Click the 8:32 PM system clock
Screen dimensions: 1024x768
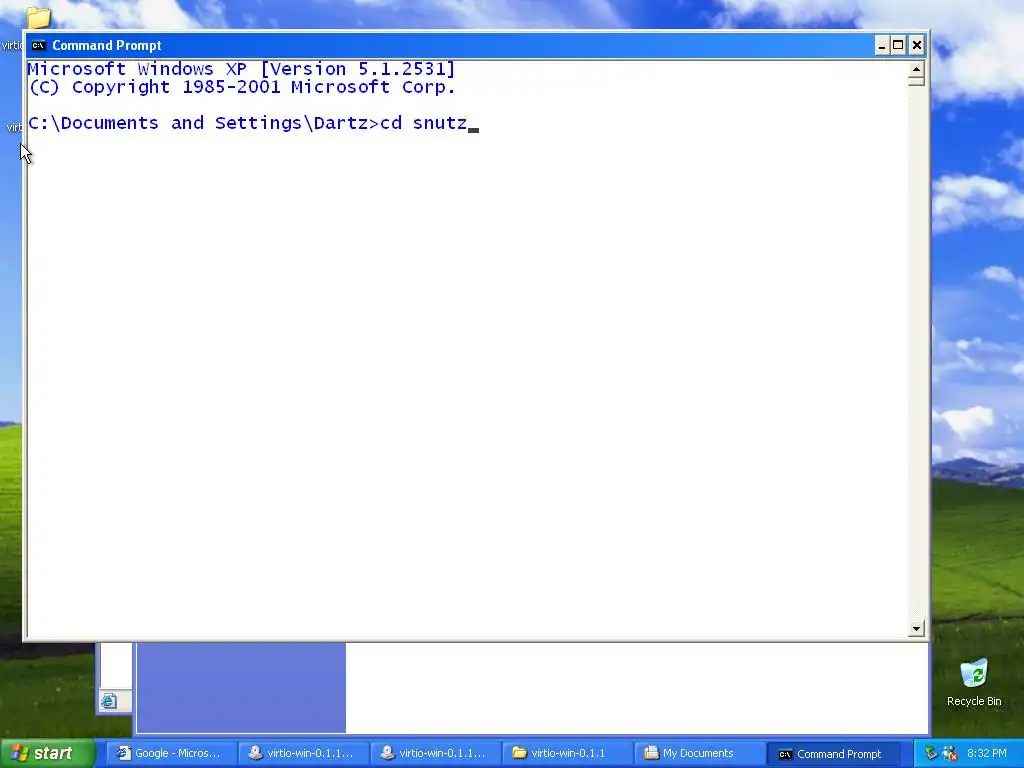pos(987,754)
